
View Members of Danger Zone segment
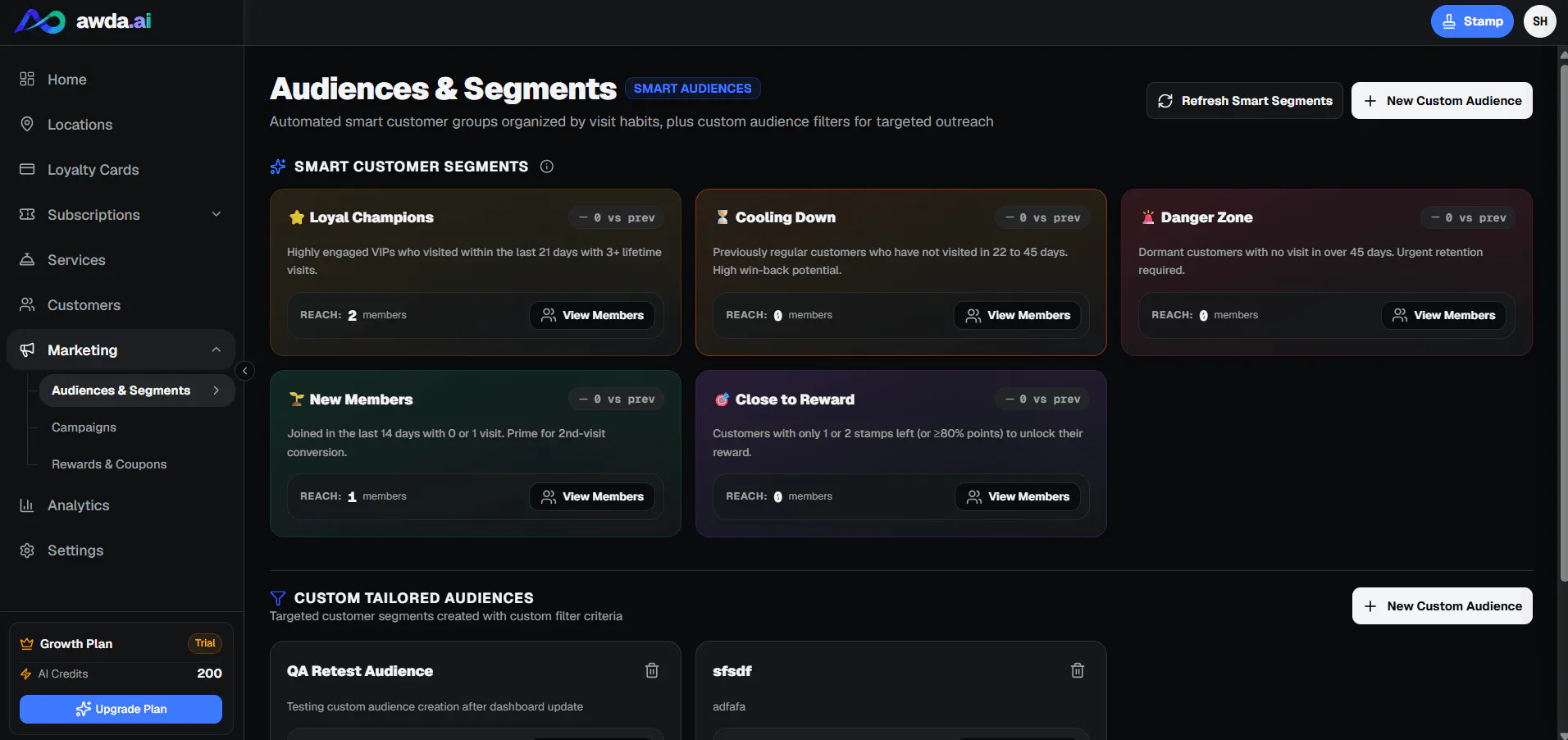[1443, 315]
